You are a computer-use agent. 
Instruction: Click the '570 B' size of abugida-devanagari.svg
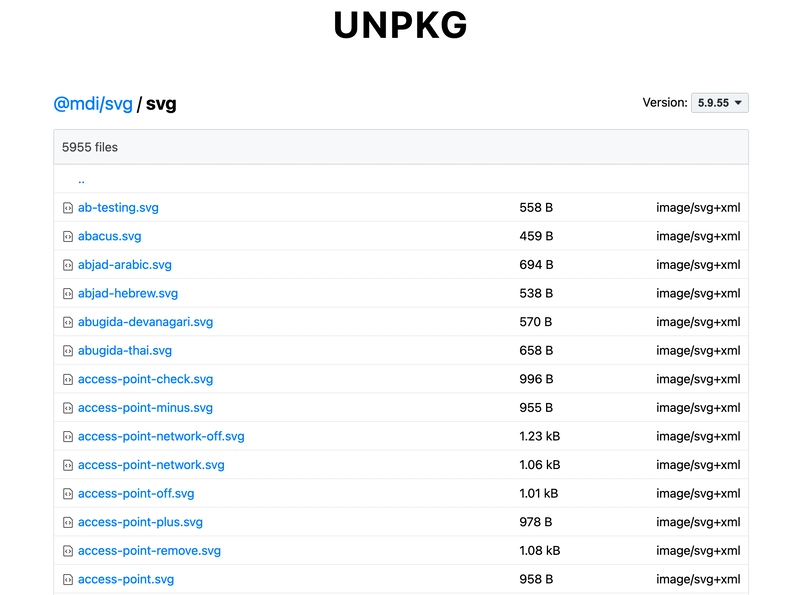tap(536, 322)
